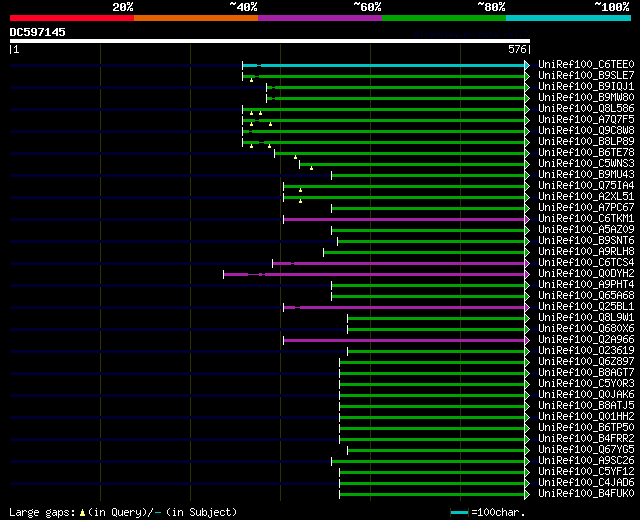Select the UniRef100_B8AGT7 label

coord(586,373)
